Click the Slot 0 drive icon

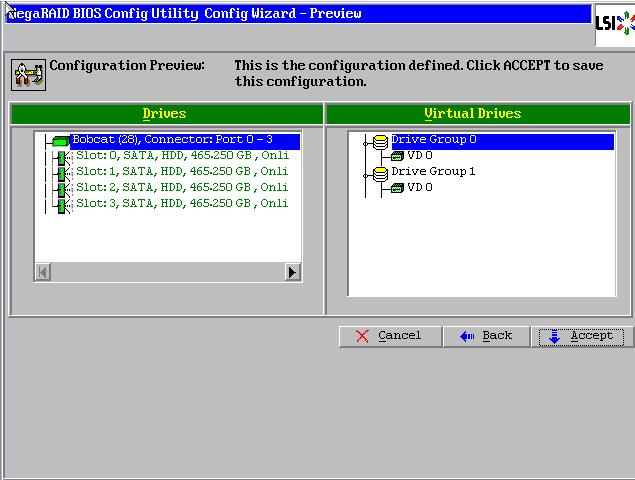62,157
